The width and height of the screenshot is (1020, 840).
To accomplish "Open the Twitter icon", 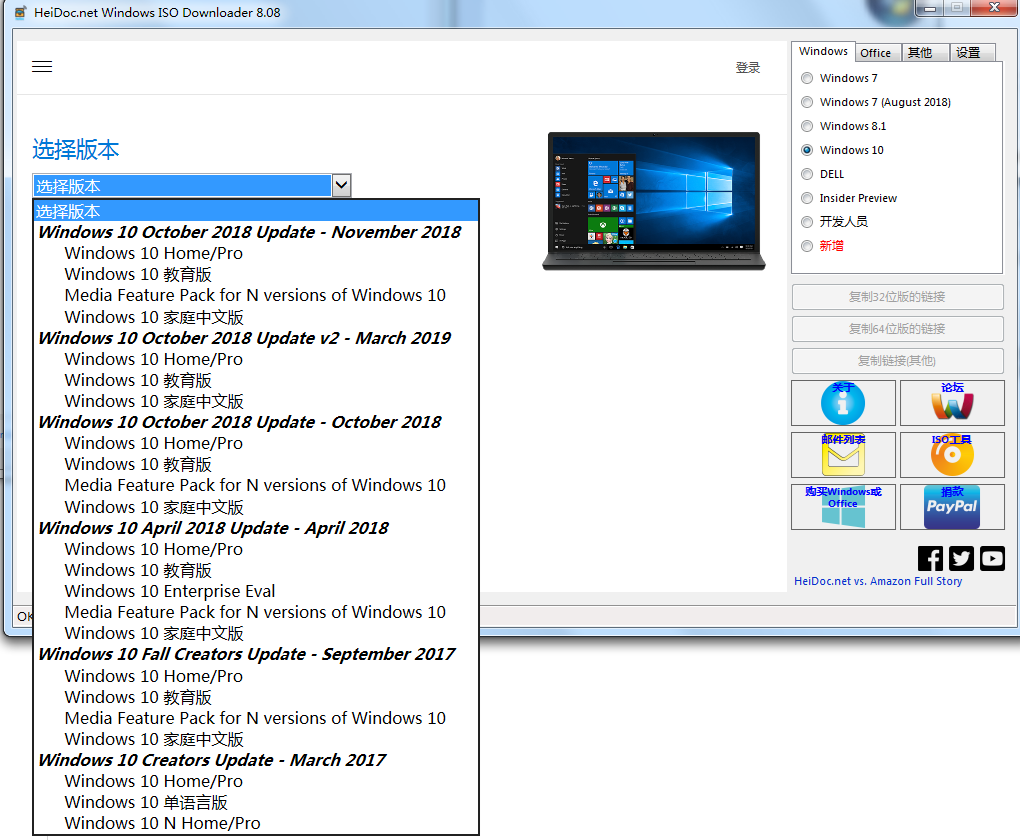I will coord(961,558).
